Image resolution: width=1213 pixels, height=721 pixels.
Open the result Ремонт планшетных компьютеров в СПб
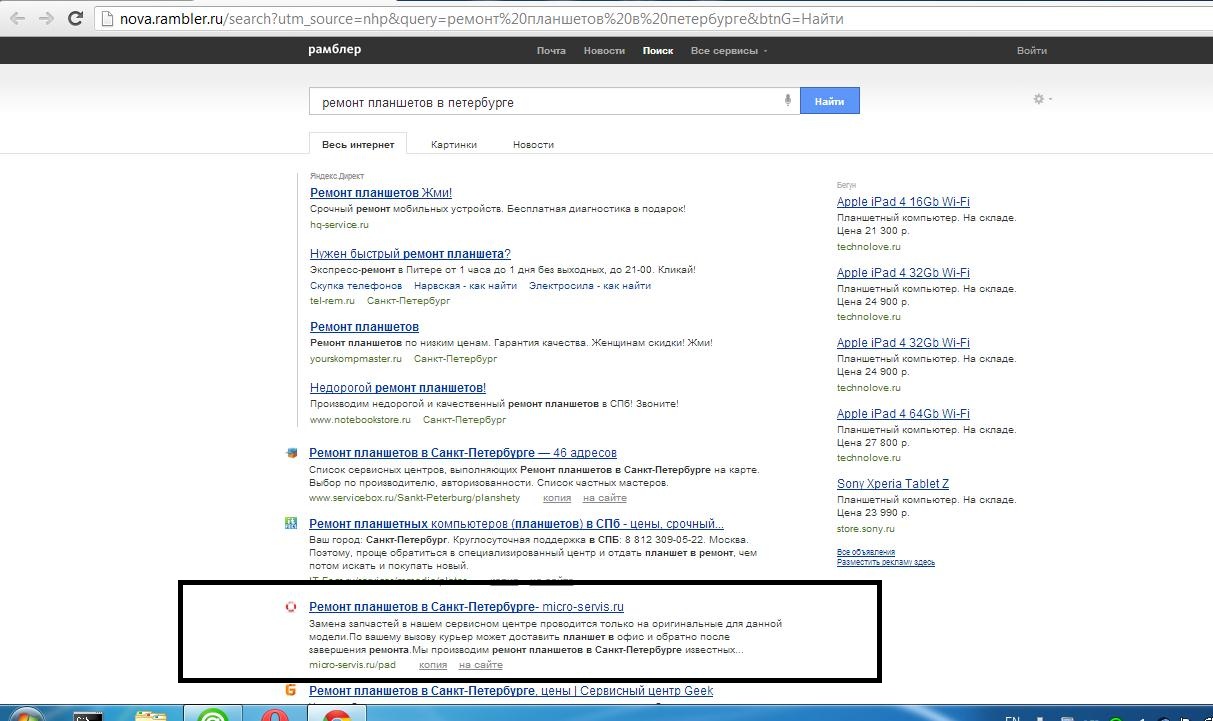(x=516, y=524)
